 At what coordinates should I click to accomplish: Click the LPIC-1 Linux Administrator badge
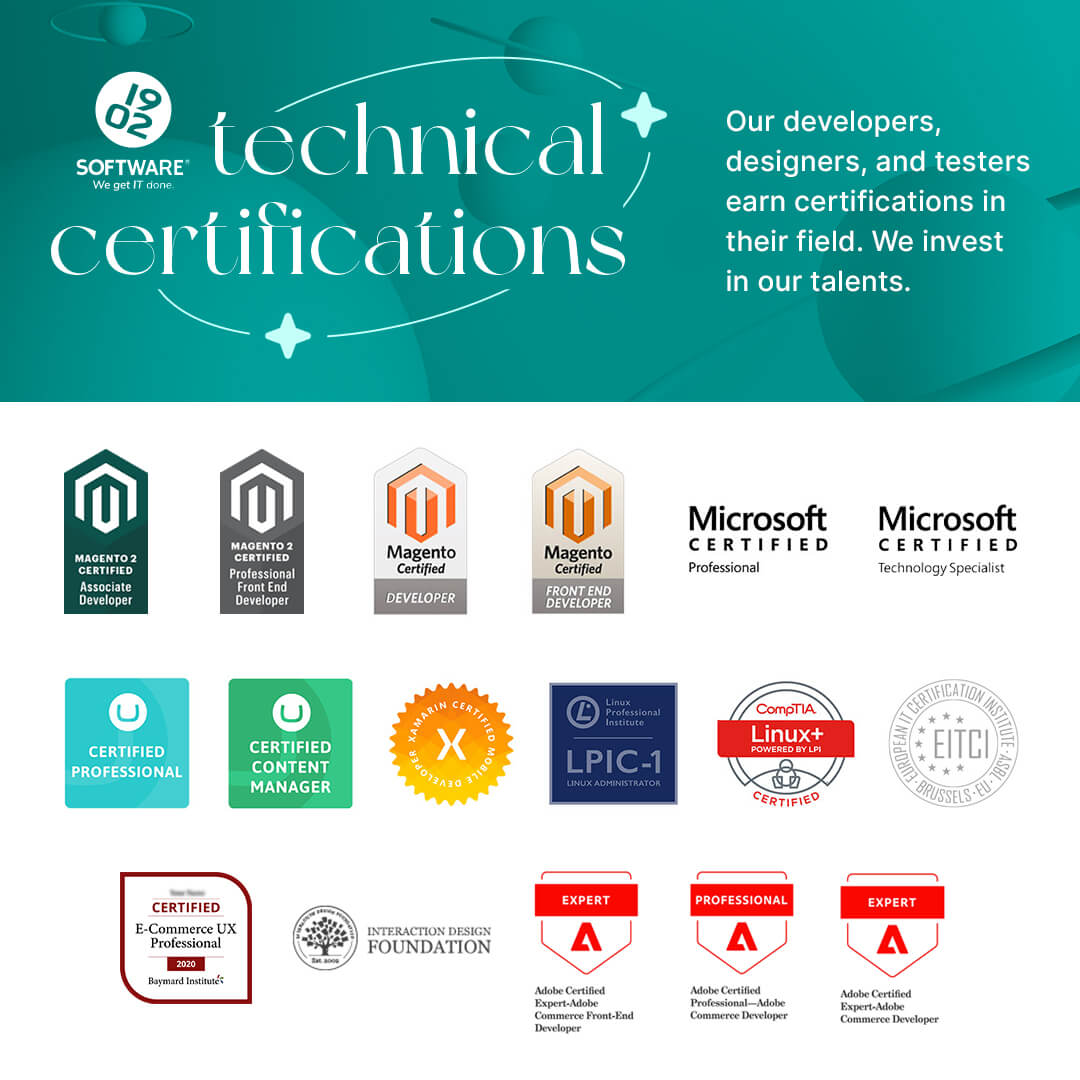613,743
